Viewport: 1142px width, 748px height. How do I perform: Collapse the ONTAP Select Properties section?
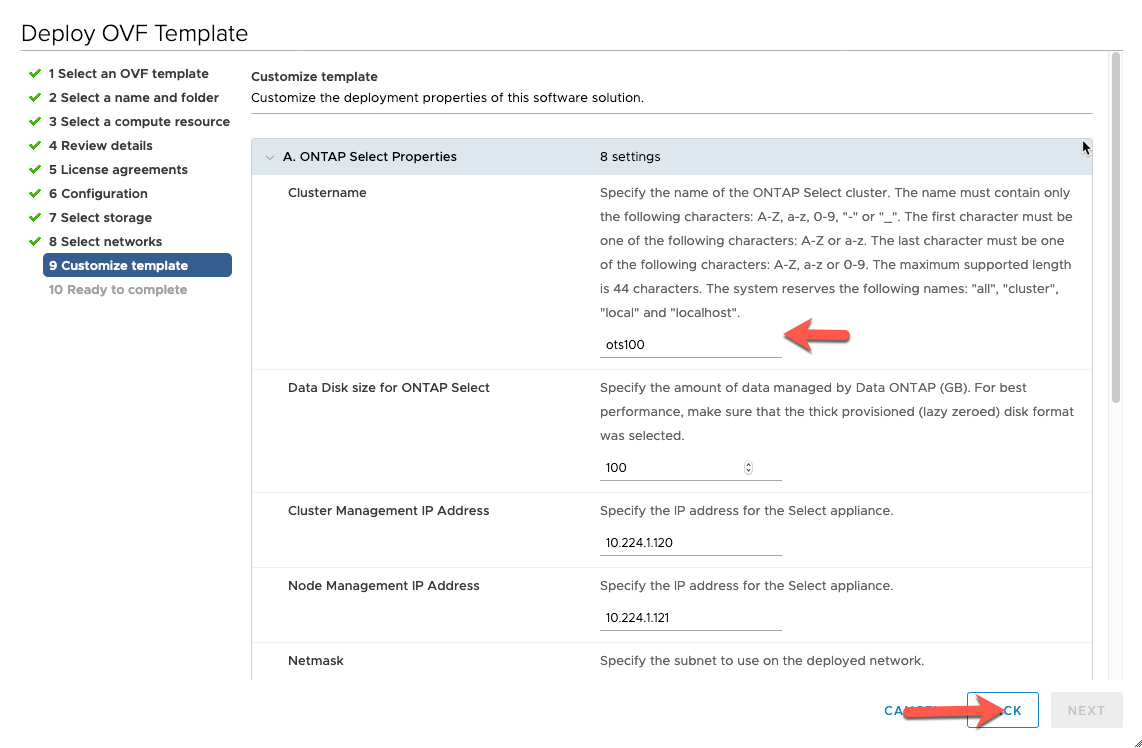coord(269,157)
